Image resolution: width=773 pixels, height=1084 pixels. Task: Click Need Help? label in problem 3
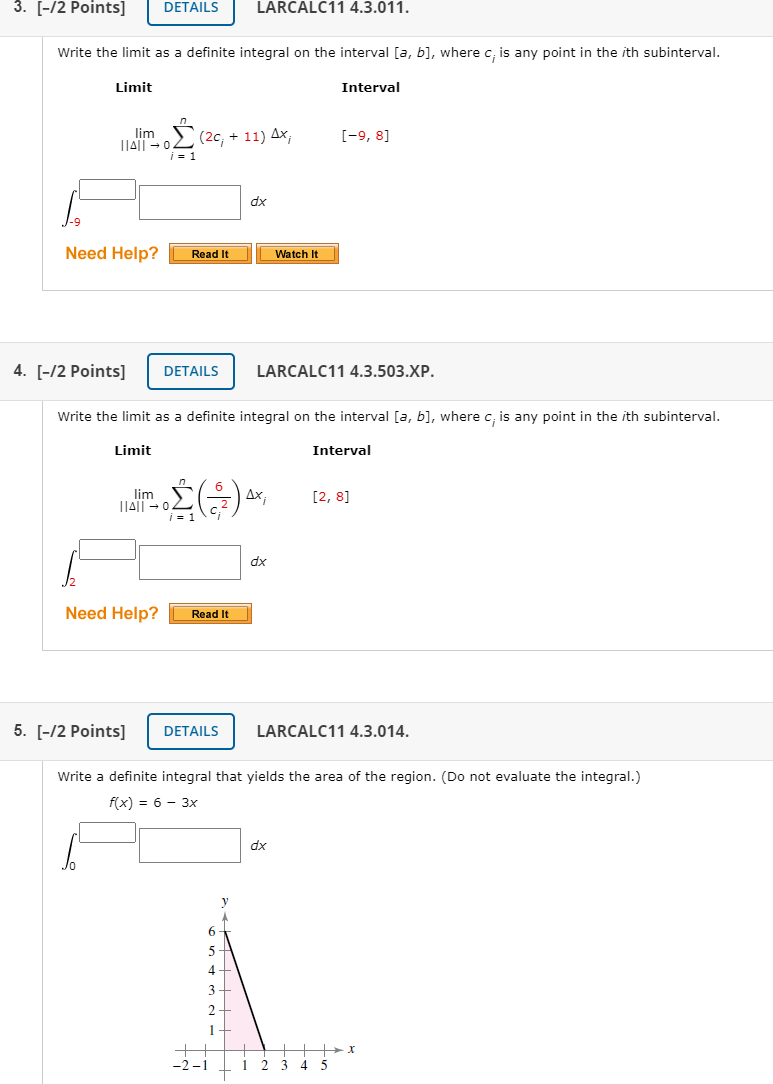(111, 253)
